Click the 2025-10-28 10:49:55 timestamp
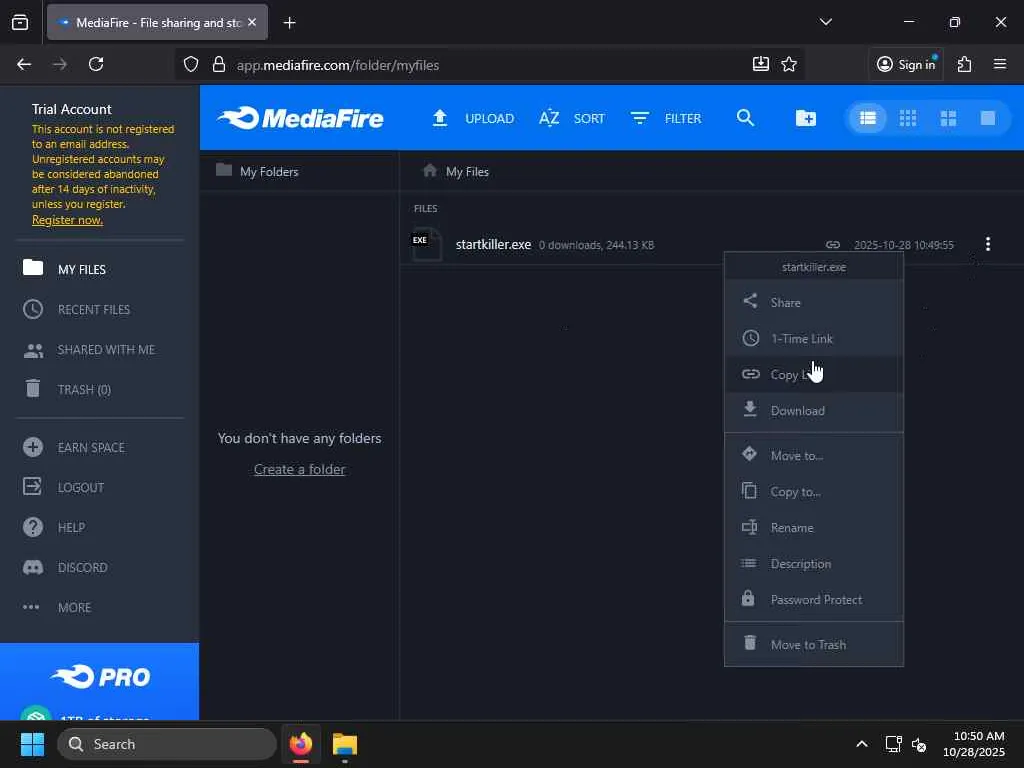The height and width of the screenshot is (768, 1024). click(x=904, y=245)
